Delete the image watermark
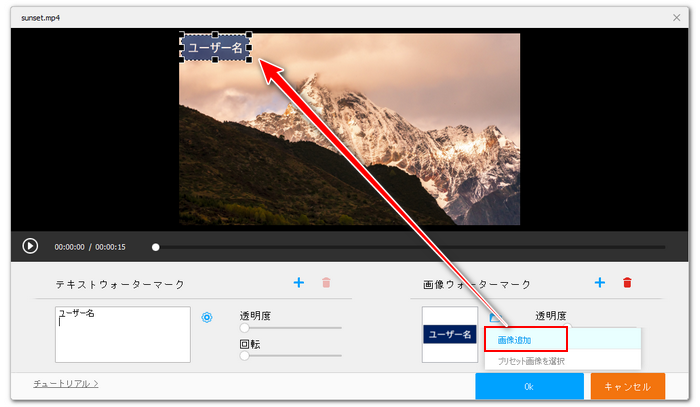This screenshot has height=407, width=700. 627,282
